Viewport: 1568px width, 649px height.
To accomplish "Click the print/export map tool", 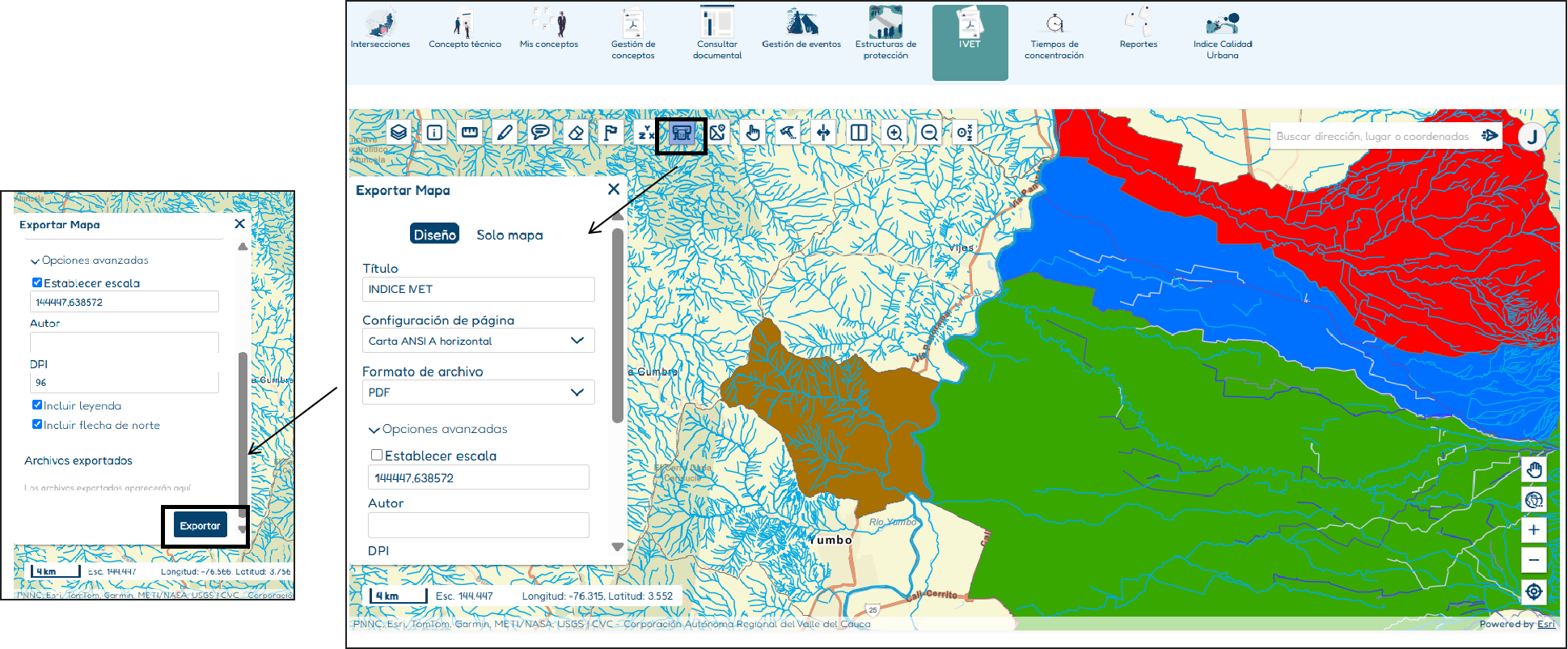I will 682,134.
